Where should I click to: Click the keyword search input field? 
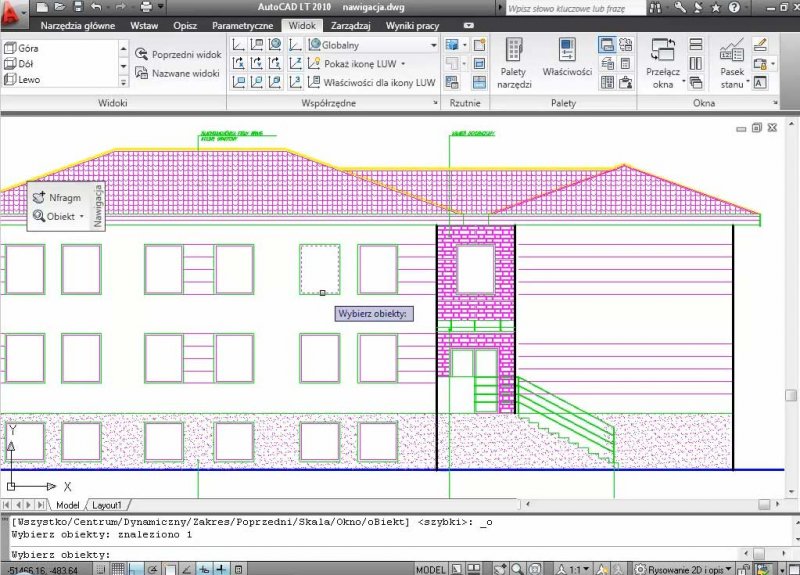[575, 8]
